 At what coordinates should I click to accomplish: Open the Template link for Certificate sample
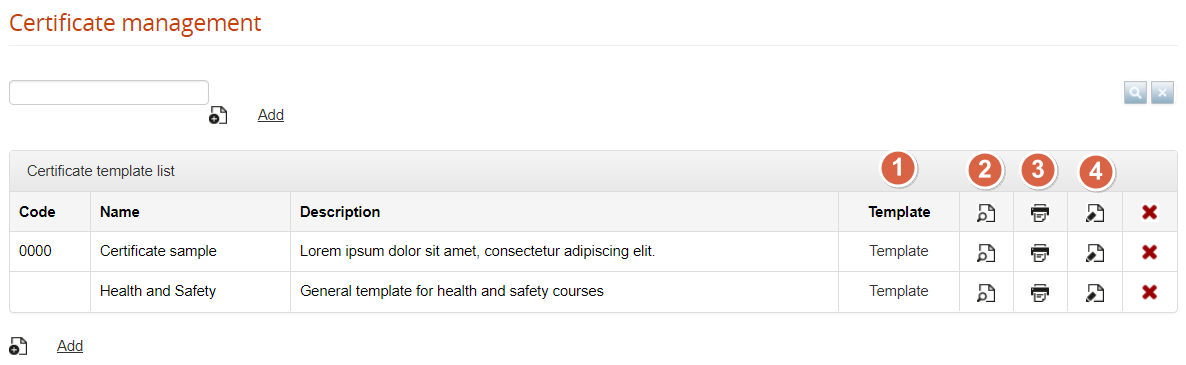pyautogui.click(x=899, y=252)
